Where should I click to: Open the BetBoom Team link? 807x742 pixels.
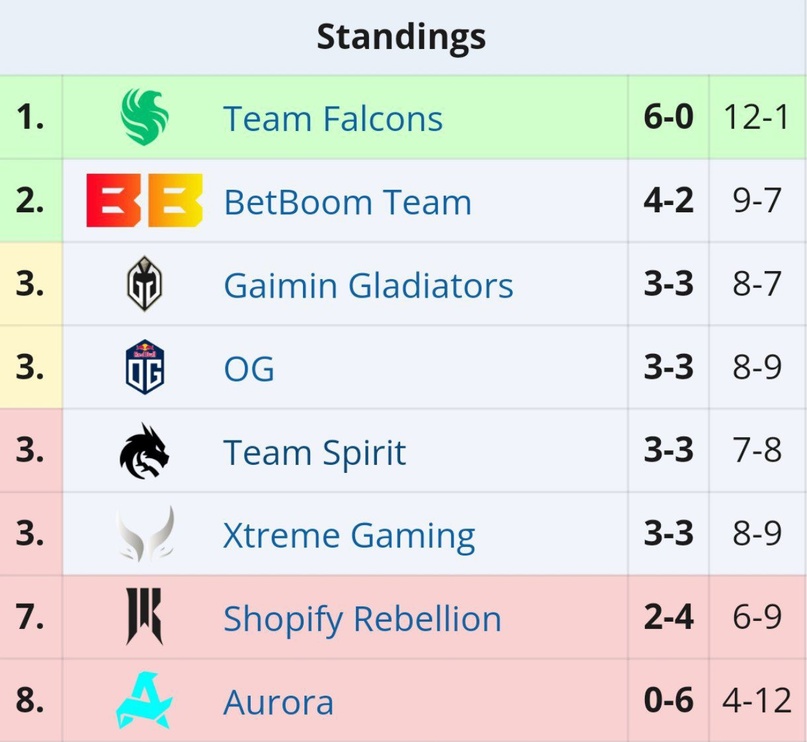347,202
